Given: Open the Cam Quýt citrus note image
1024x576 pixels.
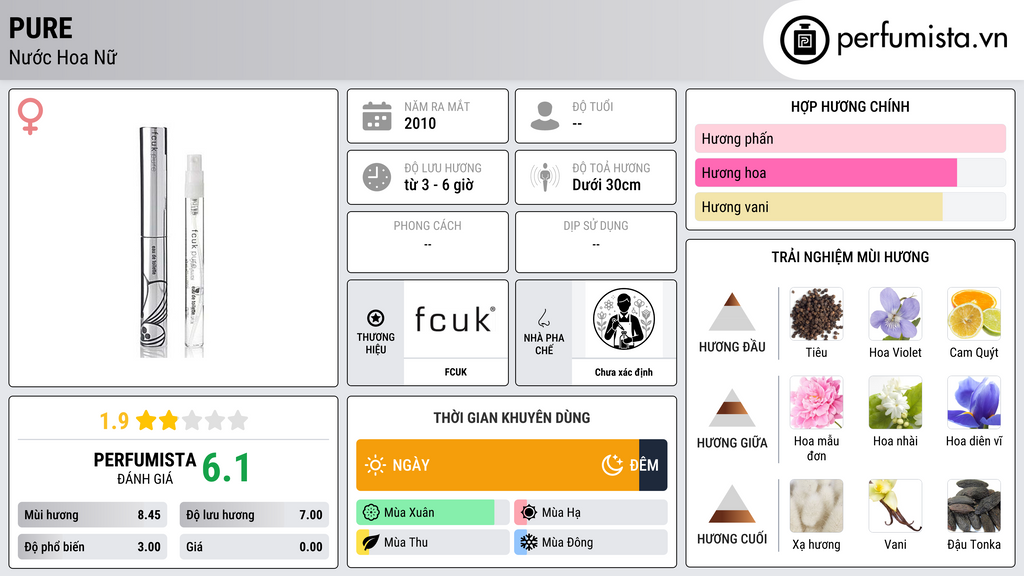Looking at the screenshot, I should coord(974,314).
